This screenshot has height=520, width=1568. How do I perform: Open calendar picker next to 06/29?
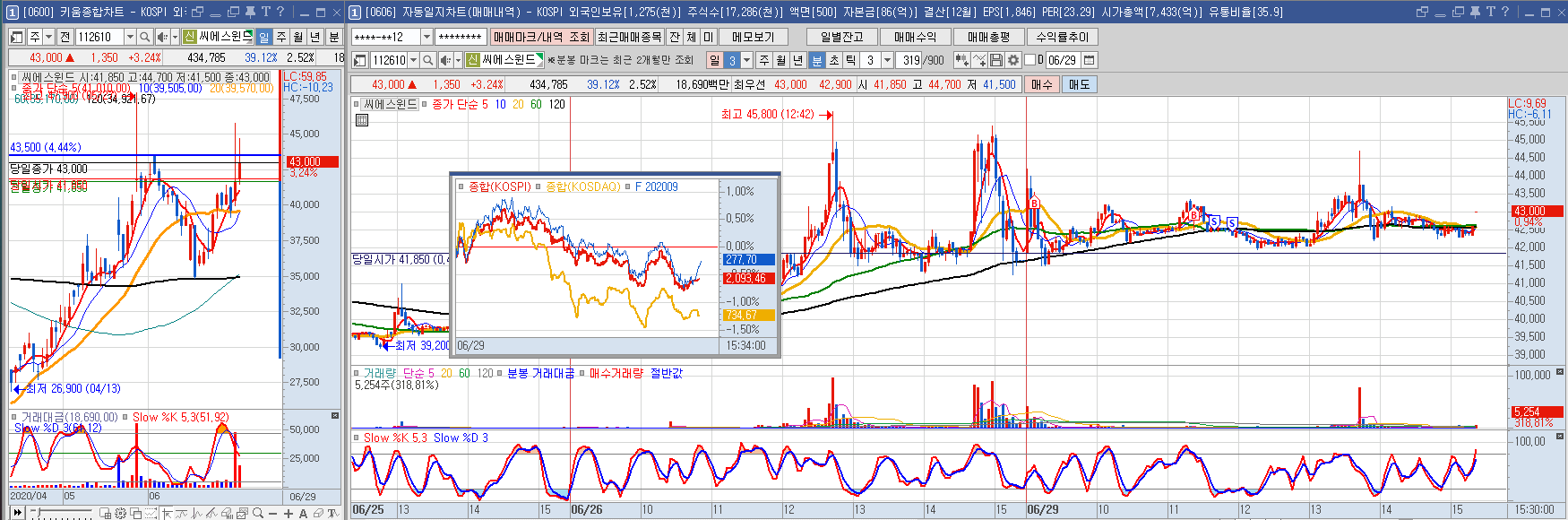pos(1090,60)
